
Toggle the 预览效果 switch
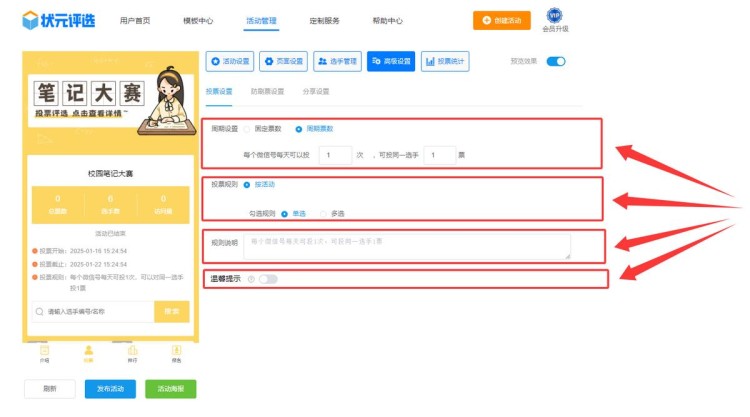pyautogui.click(x=556, y=62)
